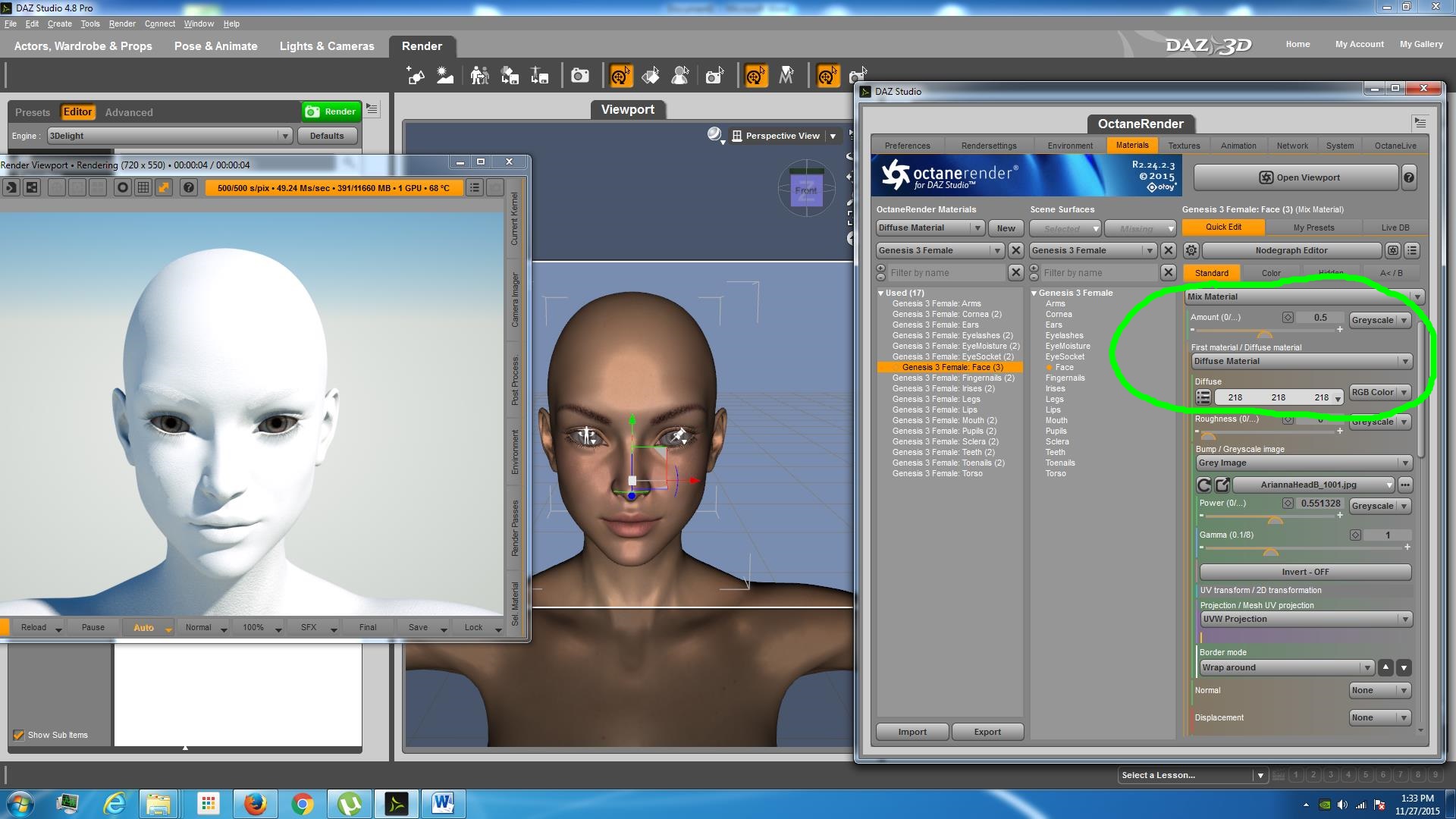Open the diffuse color list icon

(x=1203, y=397)
